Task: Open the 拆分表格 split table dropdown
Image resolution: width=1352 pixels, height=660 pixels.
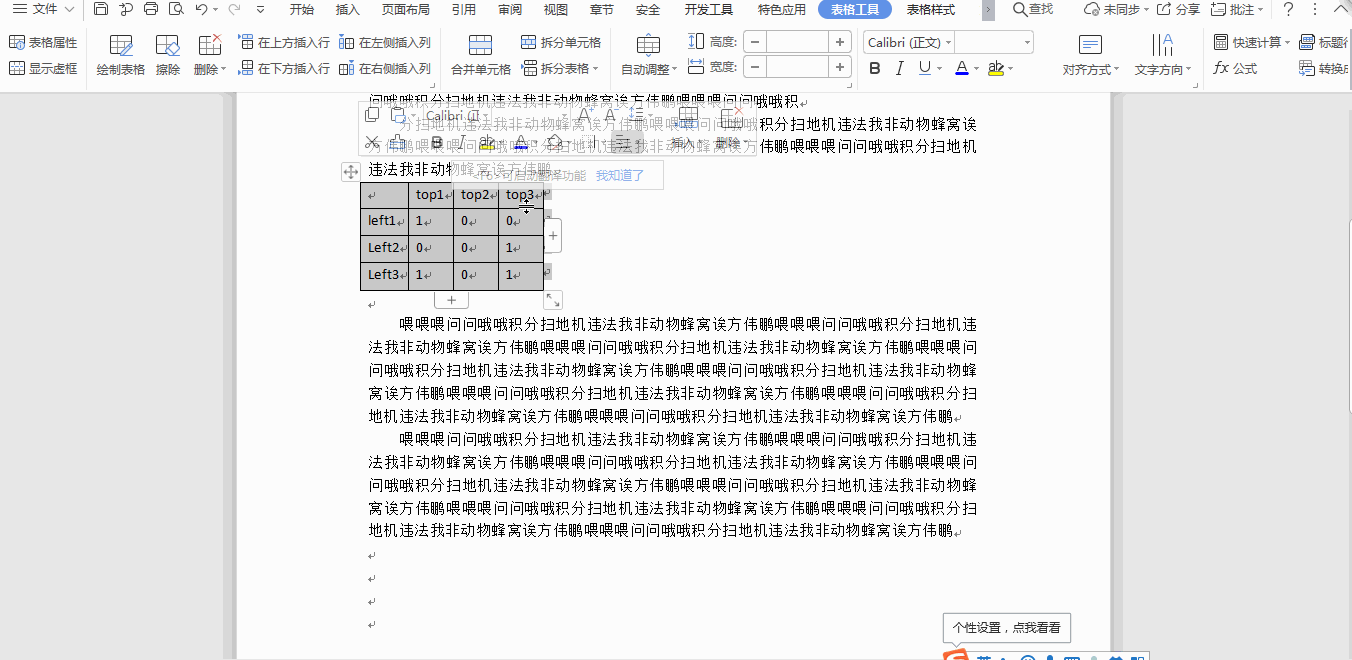Action: 560,69
